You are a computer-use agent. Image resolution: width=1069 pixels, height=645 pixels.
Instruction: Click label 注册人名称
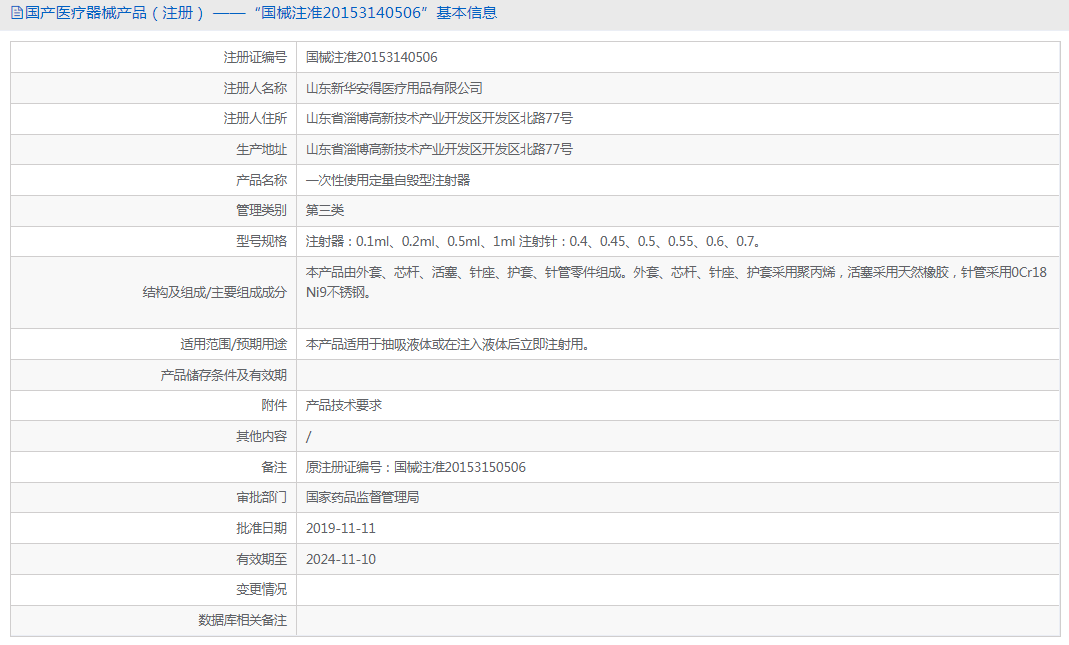point(255,88)
